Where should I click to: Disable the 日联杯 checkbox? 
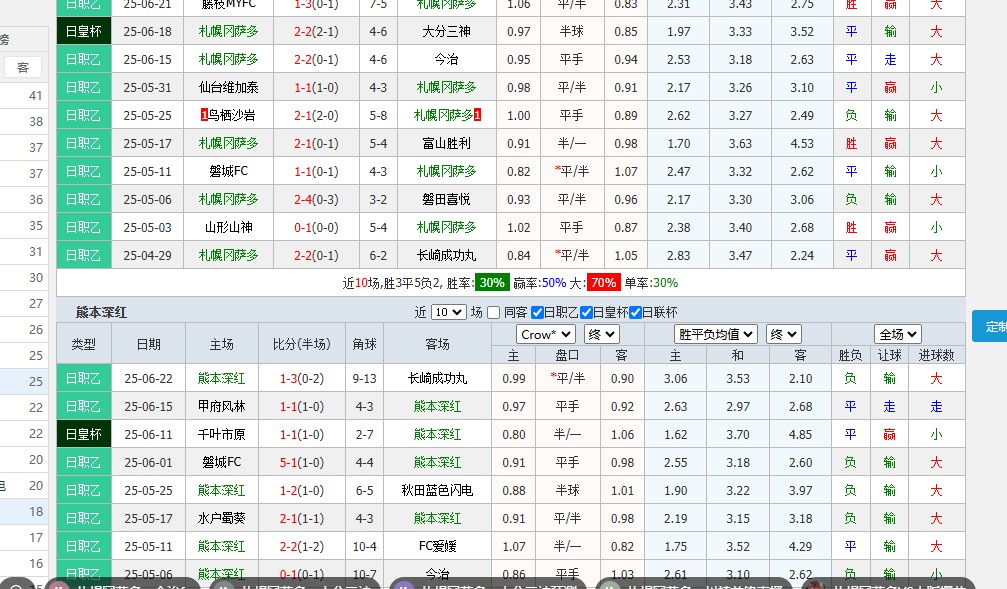click(x=635, y=312)
